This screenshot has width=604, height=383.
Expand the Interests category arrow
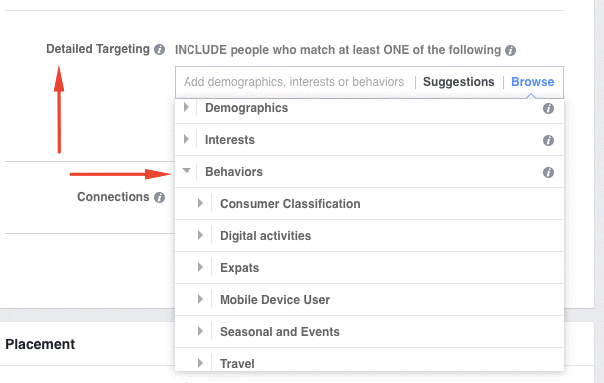(186, 139)
